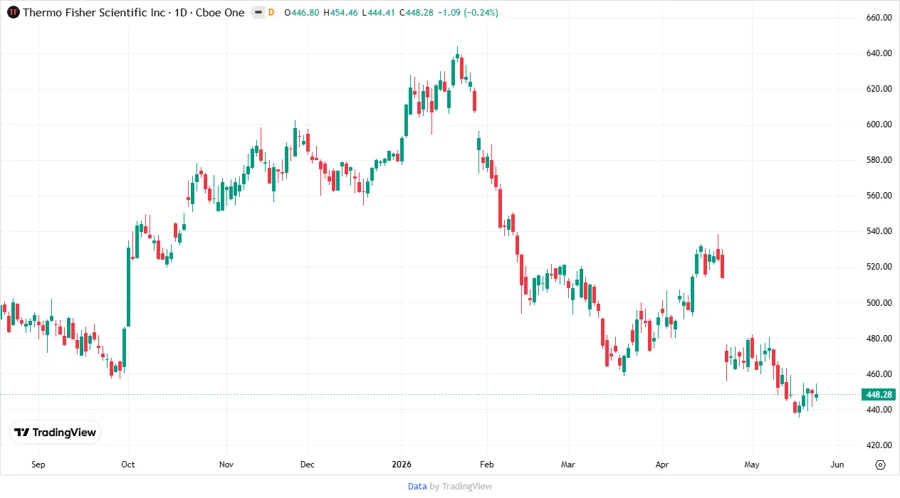Click the 600.00 price axis label

(879, 124)
